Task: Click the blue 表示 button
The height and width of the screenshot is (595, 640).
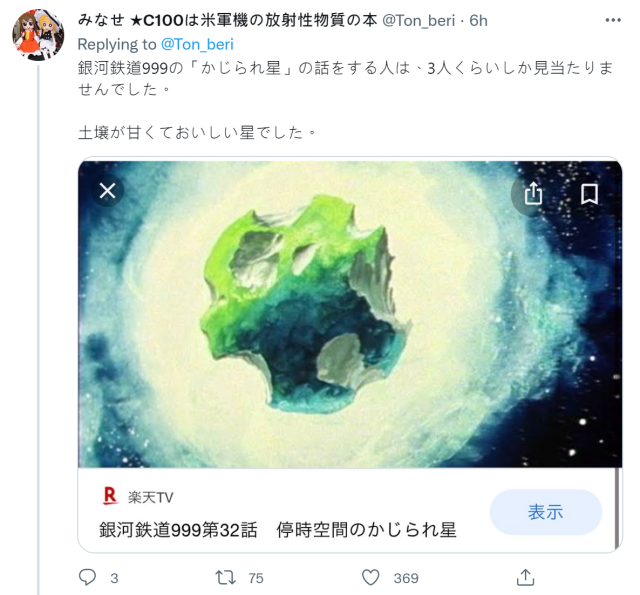Action: pyautogui.click(x=546, y=512)
